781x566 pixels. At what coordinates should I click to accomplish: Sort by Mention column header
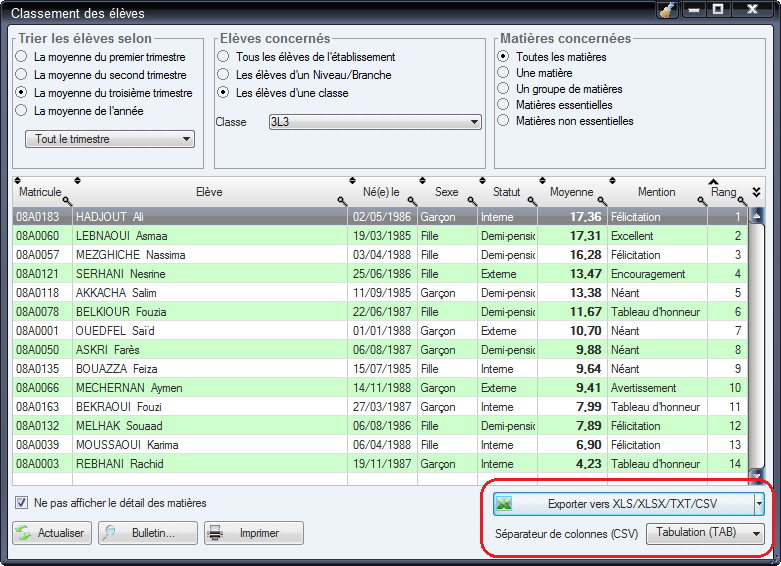point(656,192)
